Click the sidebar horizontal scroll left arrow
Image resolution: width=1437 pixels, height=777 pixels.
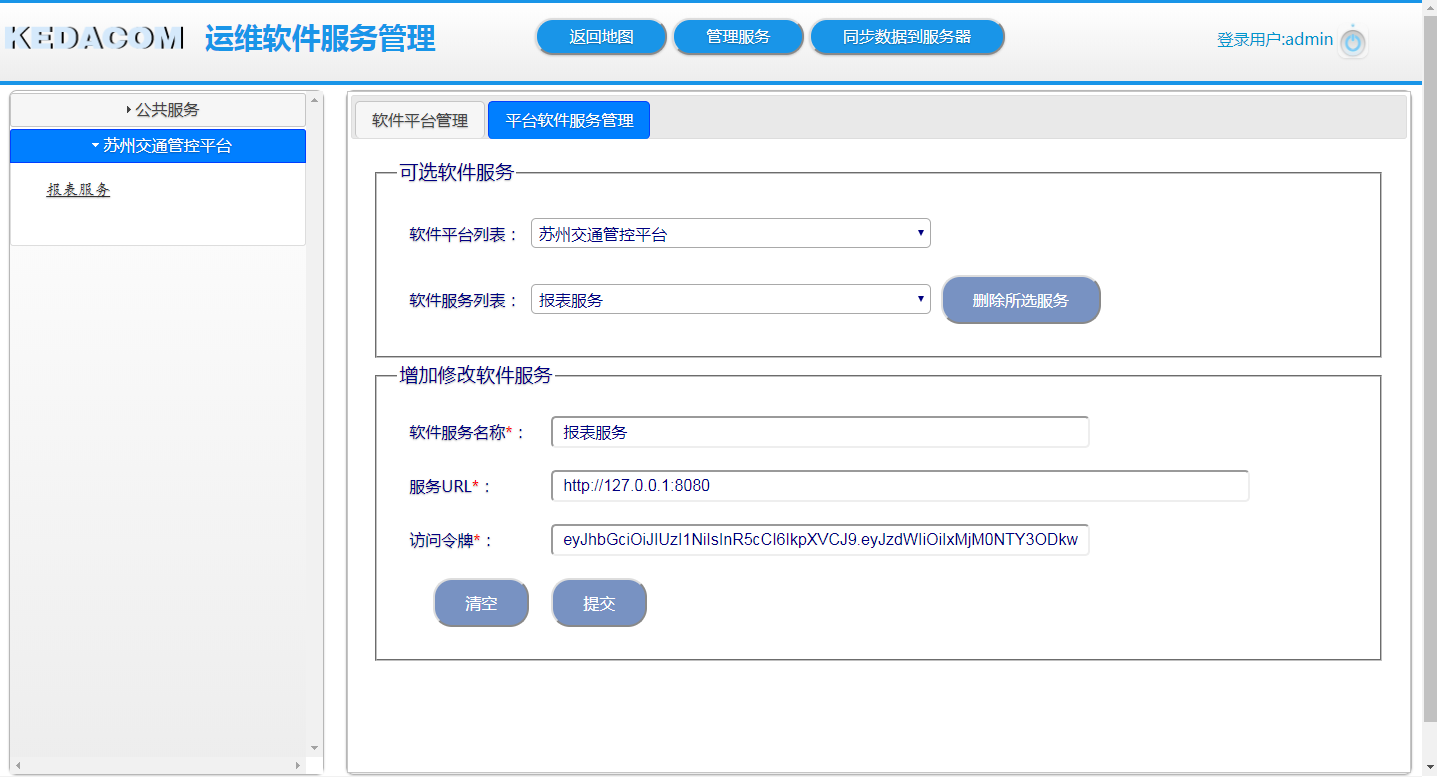pyautogui.click(x=17, y=765)
